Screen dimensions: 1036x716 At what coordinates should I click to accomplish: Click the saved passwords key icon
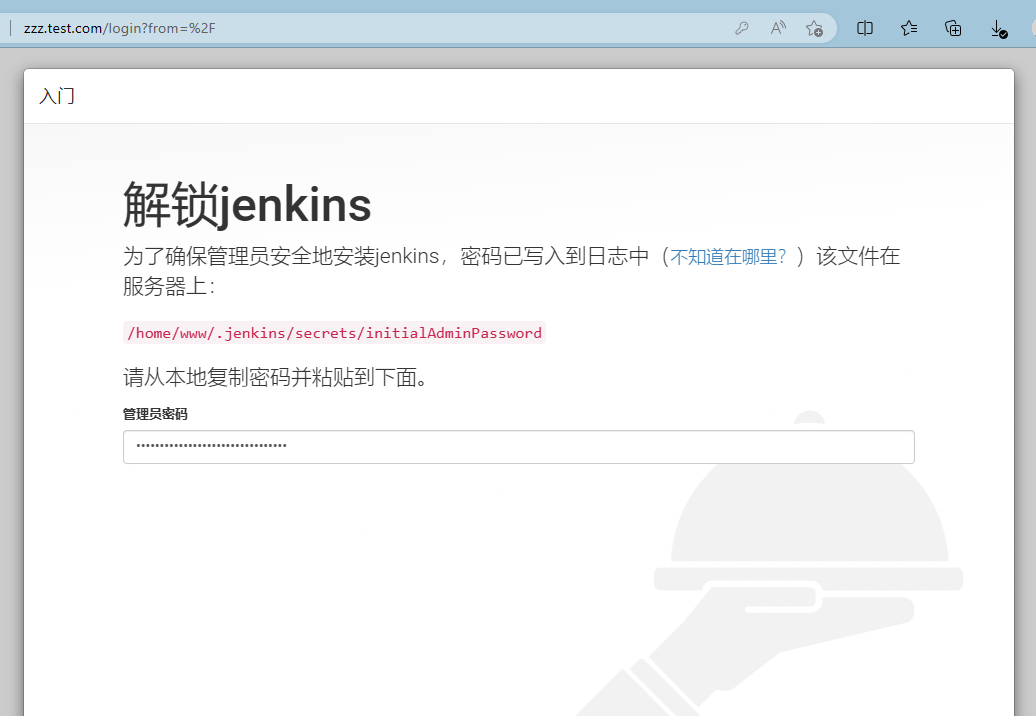coord(741,28)
